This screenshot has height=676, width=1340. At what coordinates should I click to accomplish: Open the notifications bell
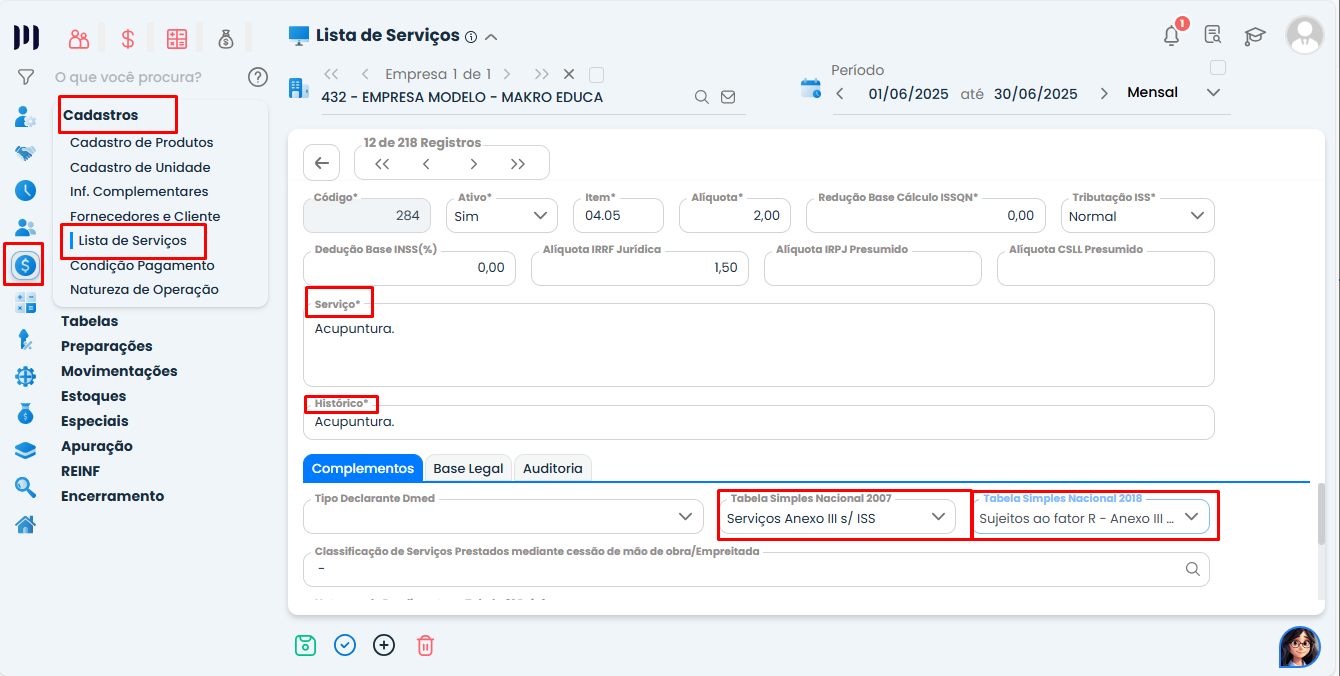click(x=1171, y=36)
